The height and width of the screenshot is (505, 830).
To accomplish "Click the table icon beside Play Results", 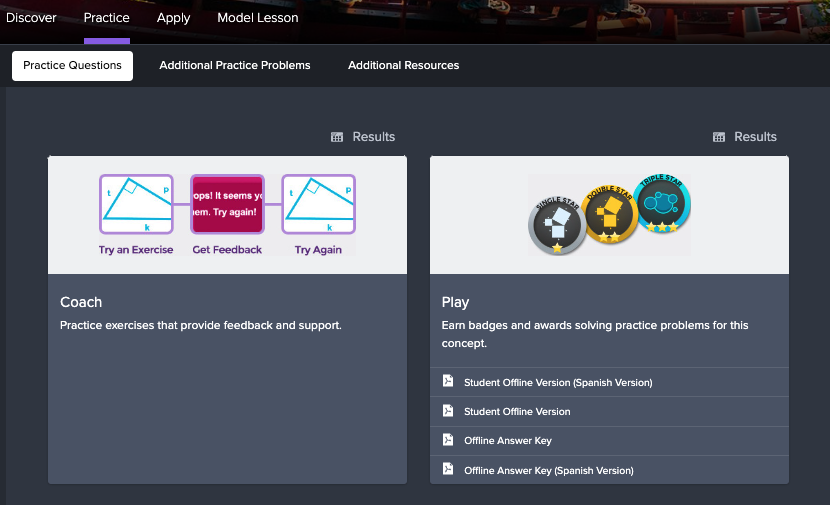I will click(x=719, y=137).
